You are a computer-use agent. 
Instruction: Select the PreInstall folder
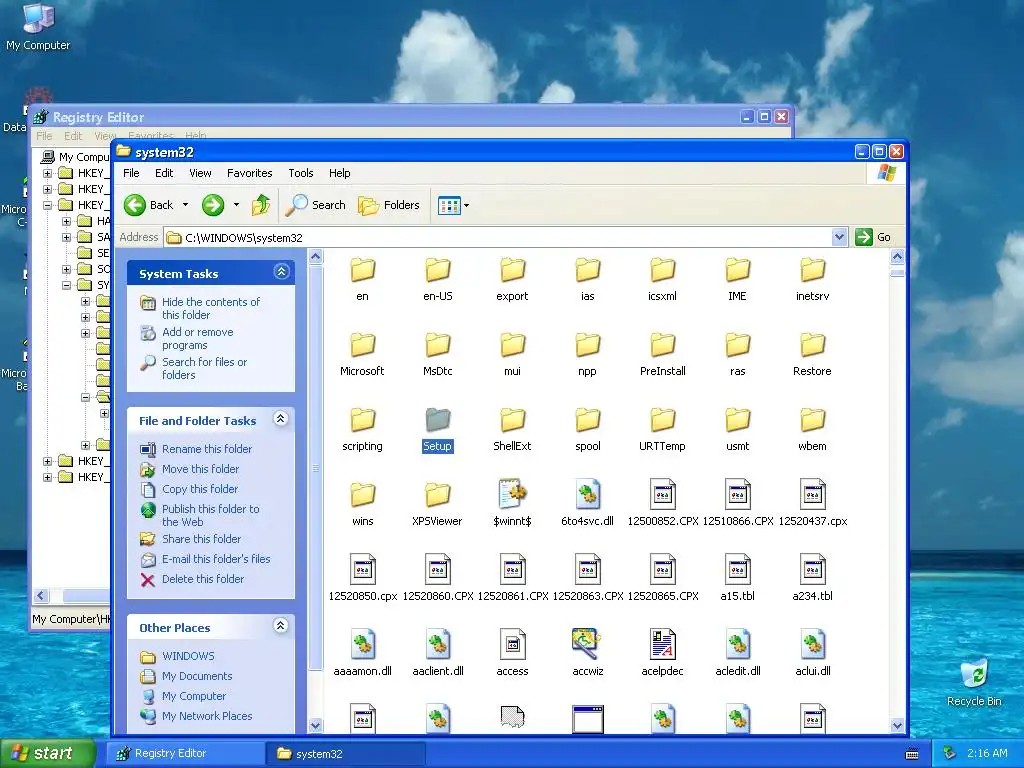pos(662,355)
